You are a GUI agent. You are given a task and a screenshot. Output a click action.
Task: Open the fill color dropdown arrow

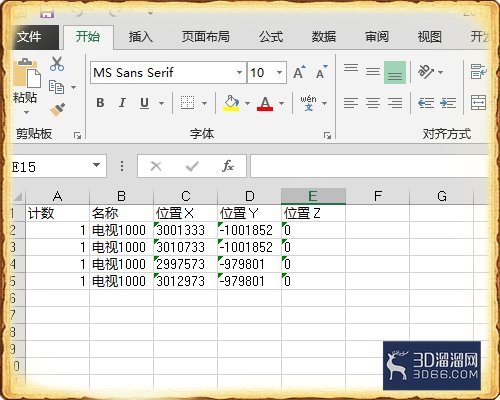tap(247, 103)
